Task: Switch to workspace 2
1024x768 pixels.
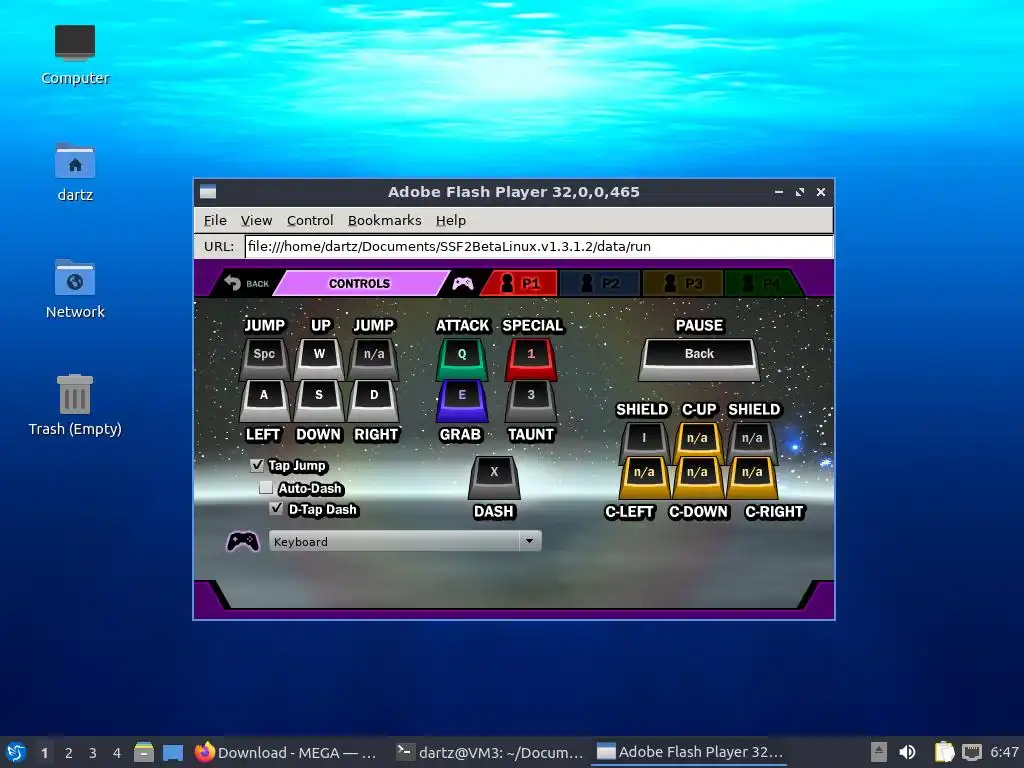Action: pyautogui.click(x=69, y=753)
